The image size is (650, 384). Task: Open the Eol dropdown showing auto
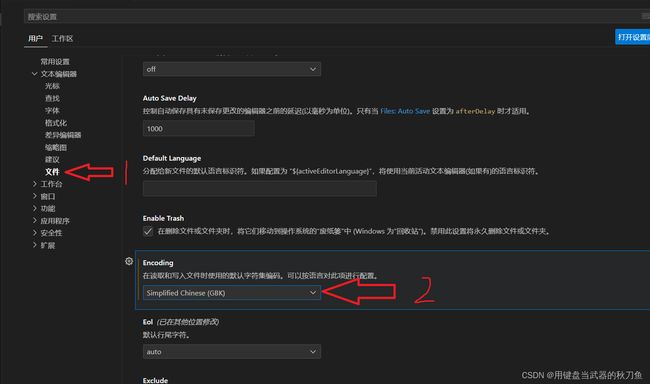[x=232, y=352]
